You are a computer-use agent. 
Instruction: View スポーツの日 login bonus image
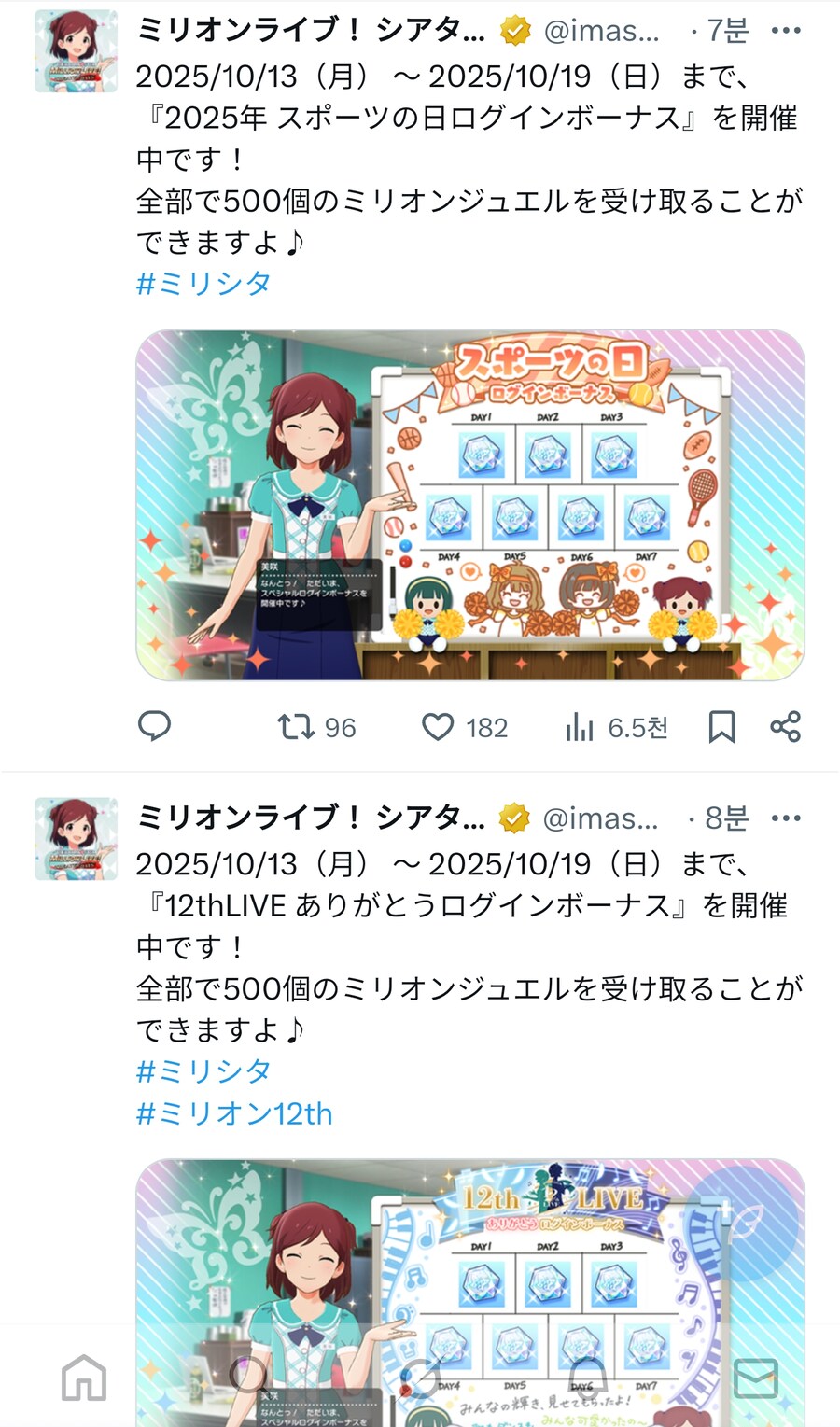[470, 504]
